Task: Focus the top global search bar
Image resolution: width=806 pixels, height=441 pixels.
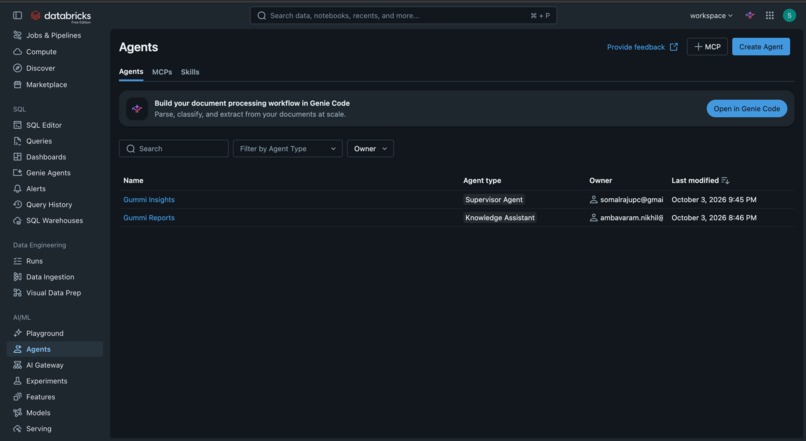Action: 403,15
